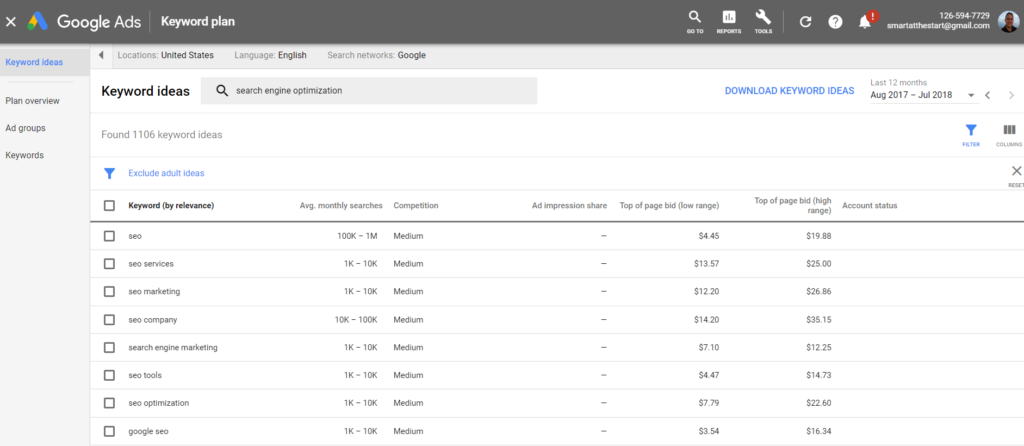Edit Search networks: Google setting
The width and height of the screenshot is (1024, 446).
(x=376, y=56)
